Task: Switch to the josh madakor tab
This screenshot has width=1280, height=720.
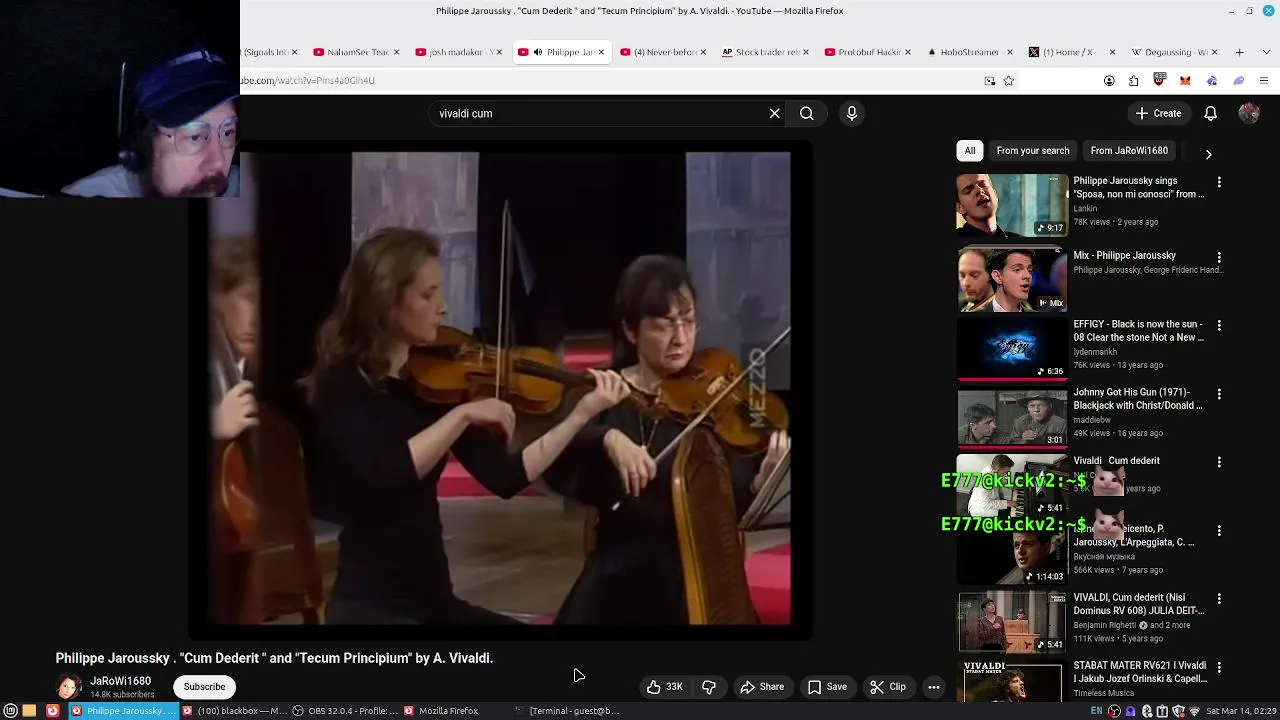Action: [460, 52]
